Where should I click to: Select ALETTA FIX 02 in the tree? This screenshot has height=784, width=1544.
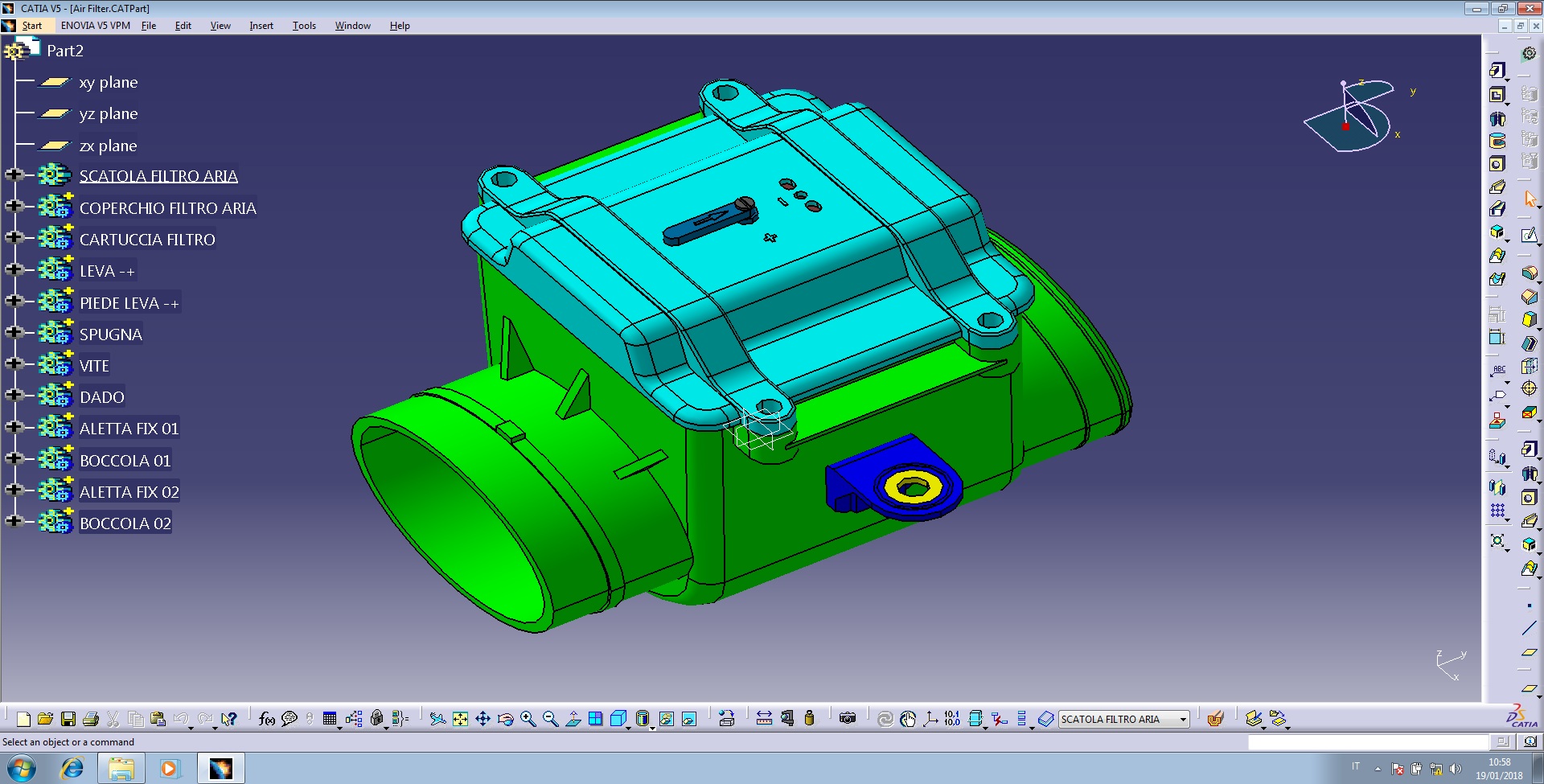pyautogui.click(x=129, y=492)
